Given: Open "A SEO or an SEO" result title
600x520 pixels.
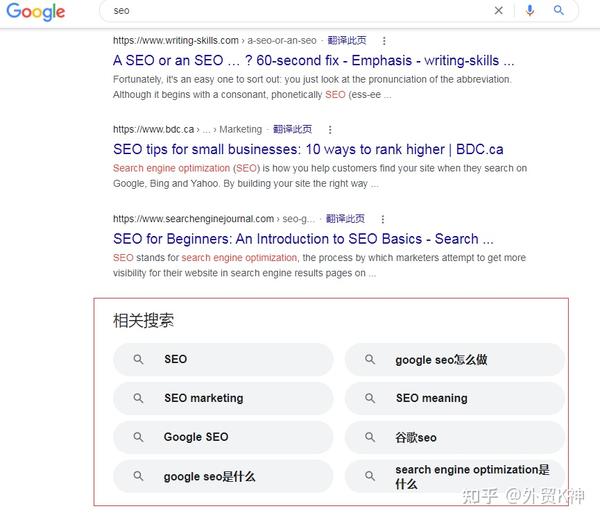Looking at the screenshot, I should coord(313,60).
